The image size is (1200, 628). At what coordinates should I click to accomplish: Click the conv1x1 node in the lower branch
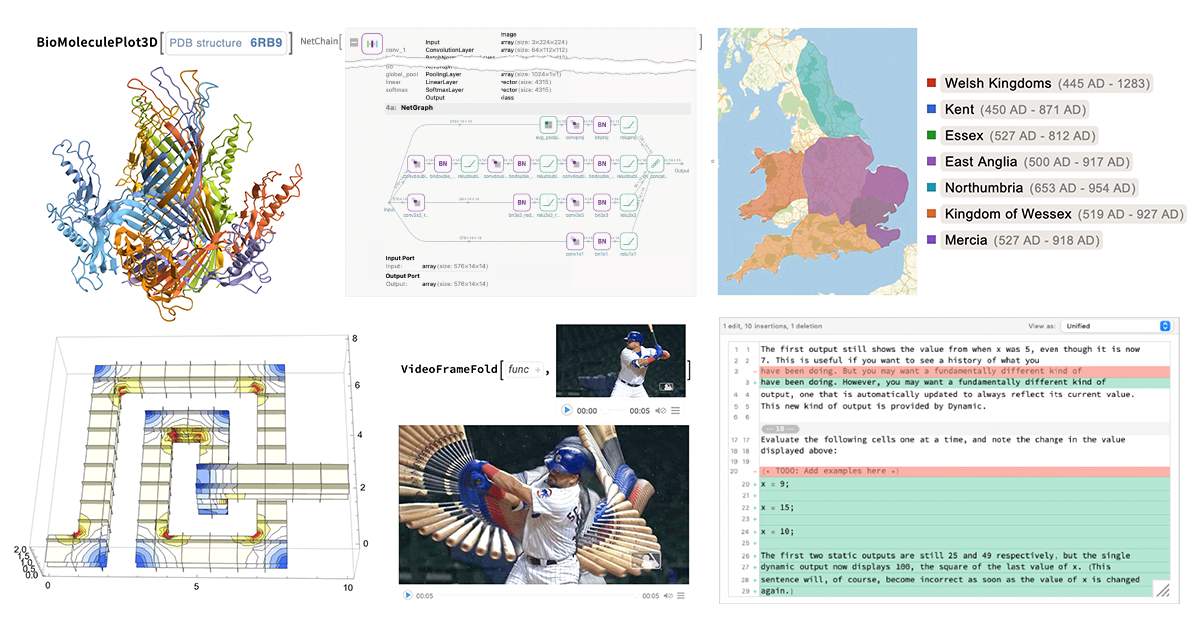[575, 240]
